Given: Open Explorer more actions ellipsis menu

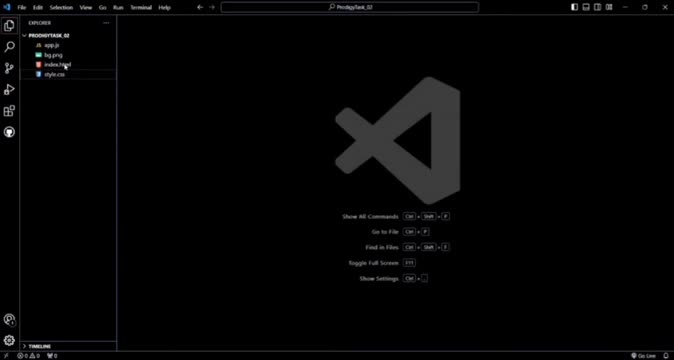Looking at the screenshot, I should coord(106,23).
